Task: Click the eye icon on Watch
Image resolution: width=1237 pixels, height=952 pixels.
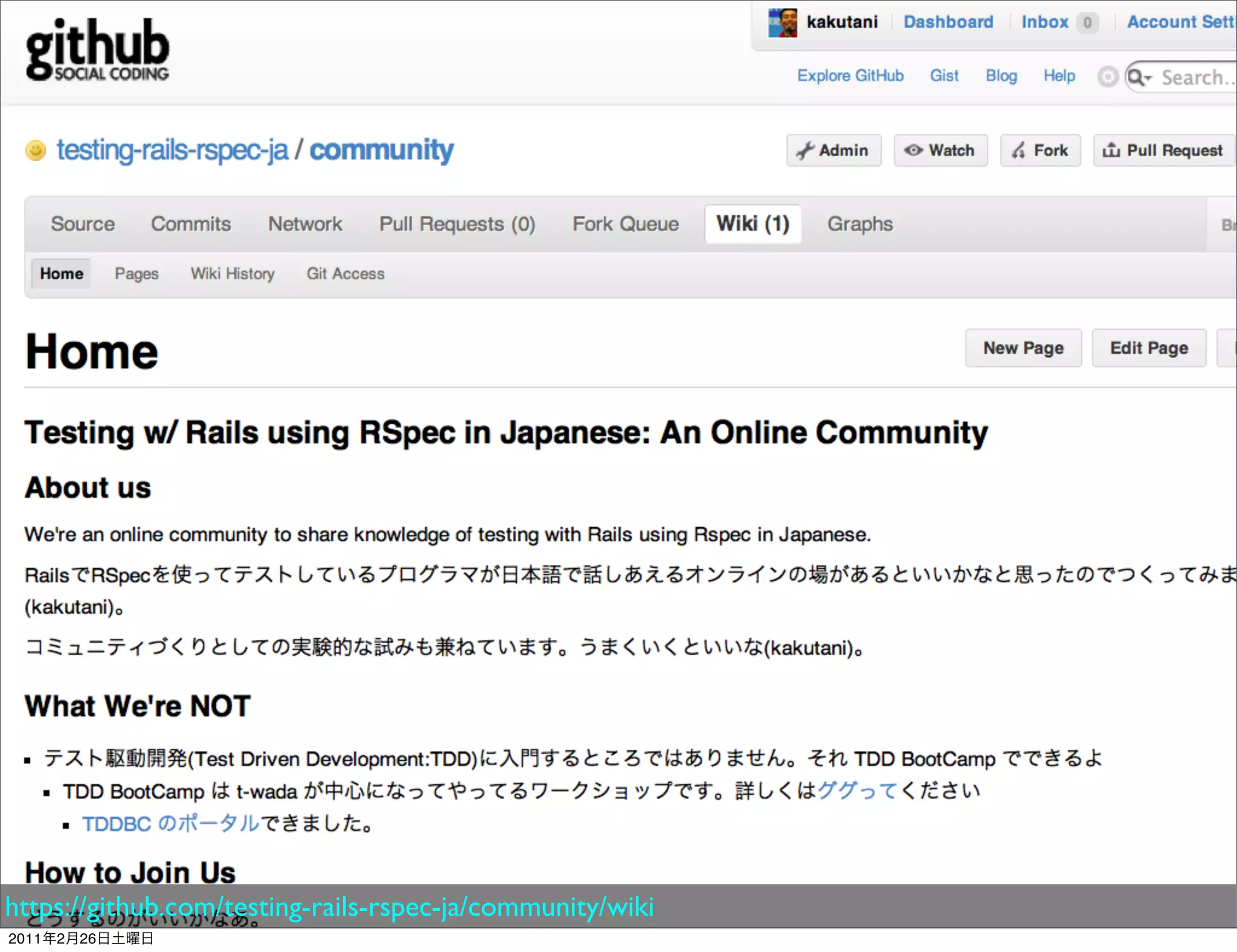Action: click(913, 150)
